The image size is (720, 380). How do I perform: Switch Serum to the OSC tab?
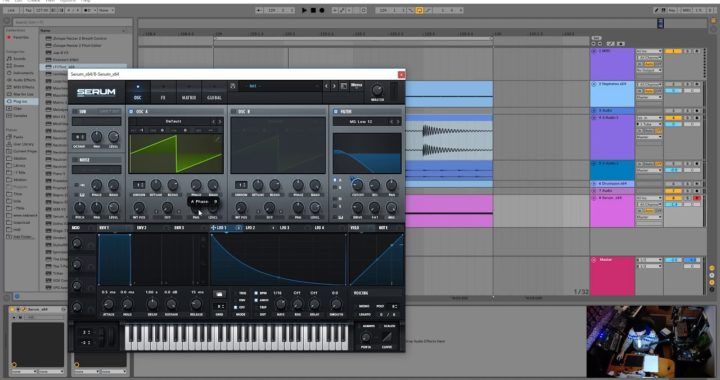coord(137,92)
